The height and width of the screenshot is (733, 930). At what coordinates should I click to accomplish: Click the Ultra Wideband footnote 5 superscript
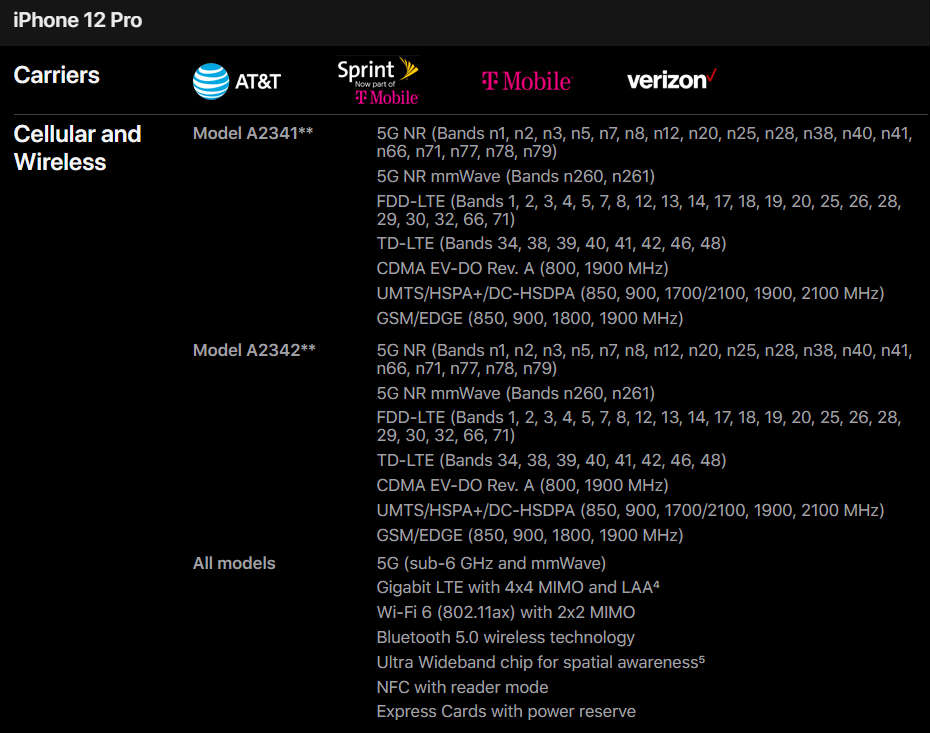pyautogui.click(x=702, y=659)
